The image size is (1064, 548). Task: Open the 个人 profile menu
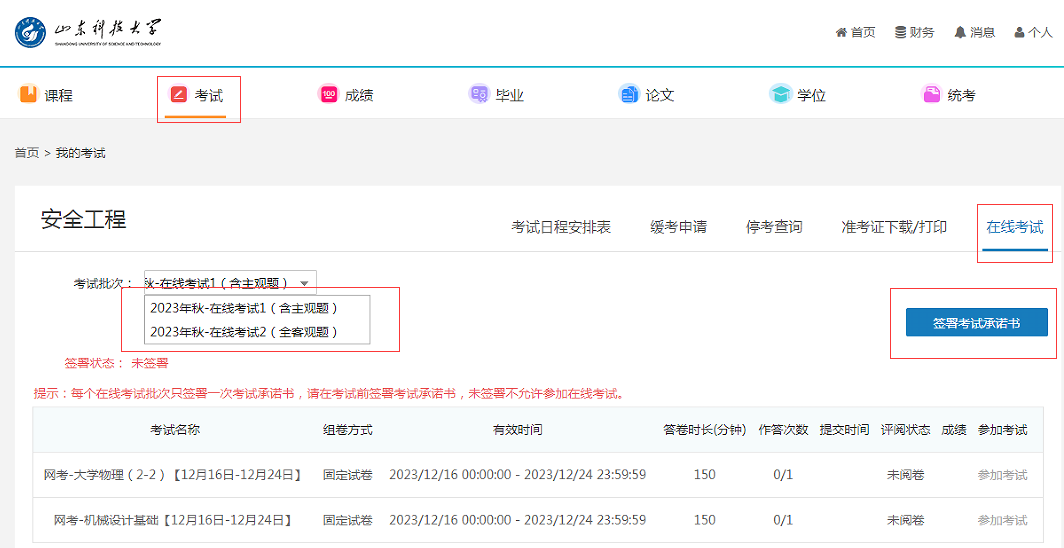pyautogui.click(x=1033, y=32)
